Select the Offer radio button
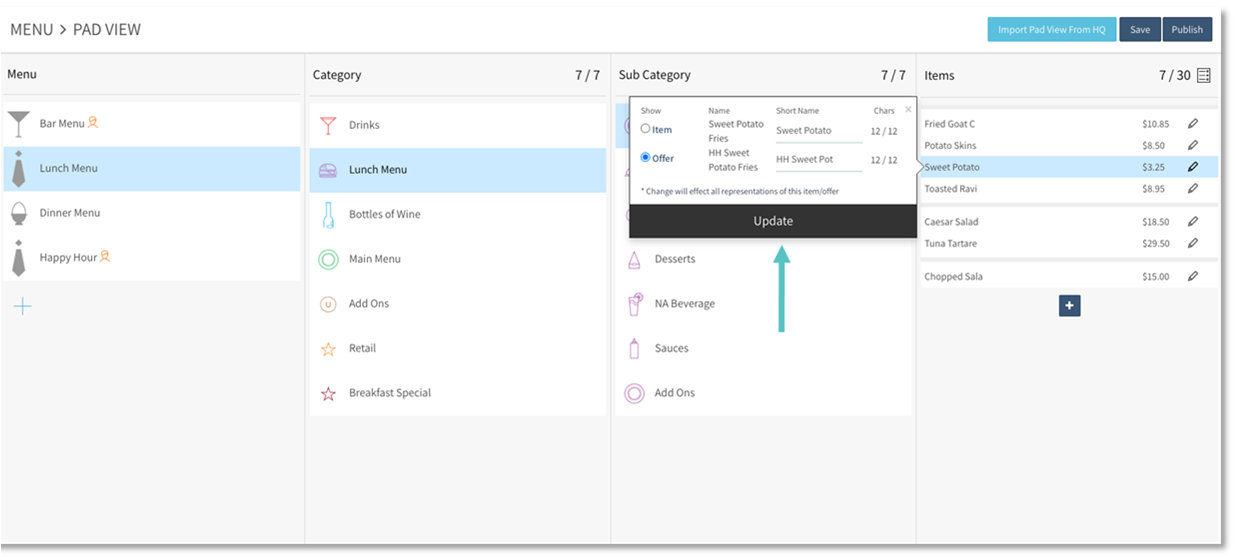 [x=646, y=158]
